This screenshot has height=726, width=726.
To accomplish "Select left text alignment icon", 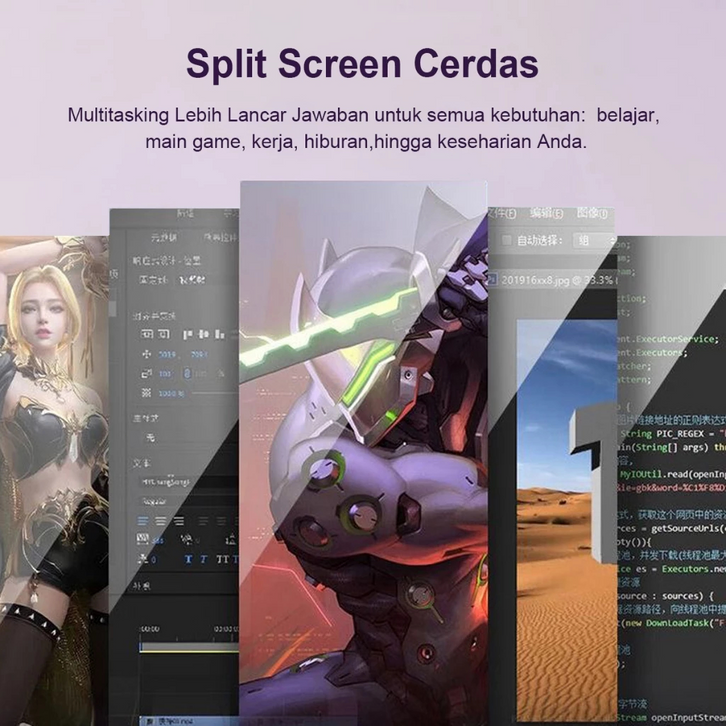I will click(143, 521).
